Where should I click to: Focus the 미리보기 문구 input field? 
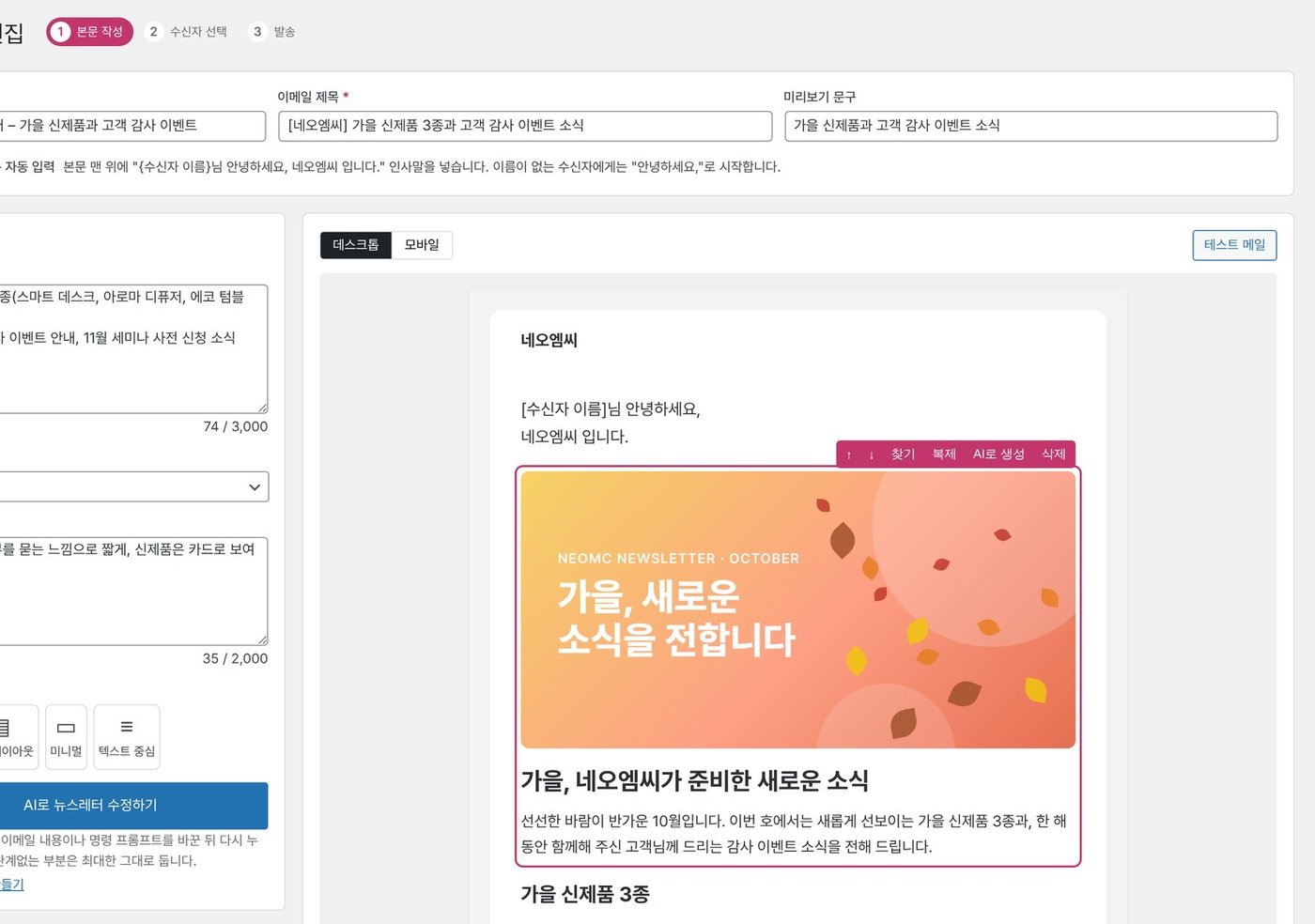(x=1031, y=126)
